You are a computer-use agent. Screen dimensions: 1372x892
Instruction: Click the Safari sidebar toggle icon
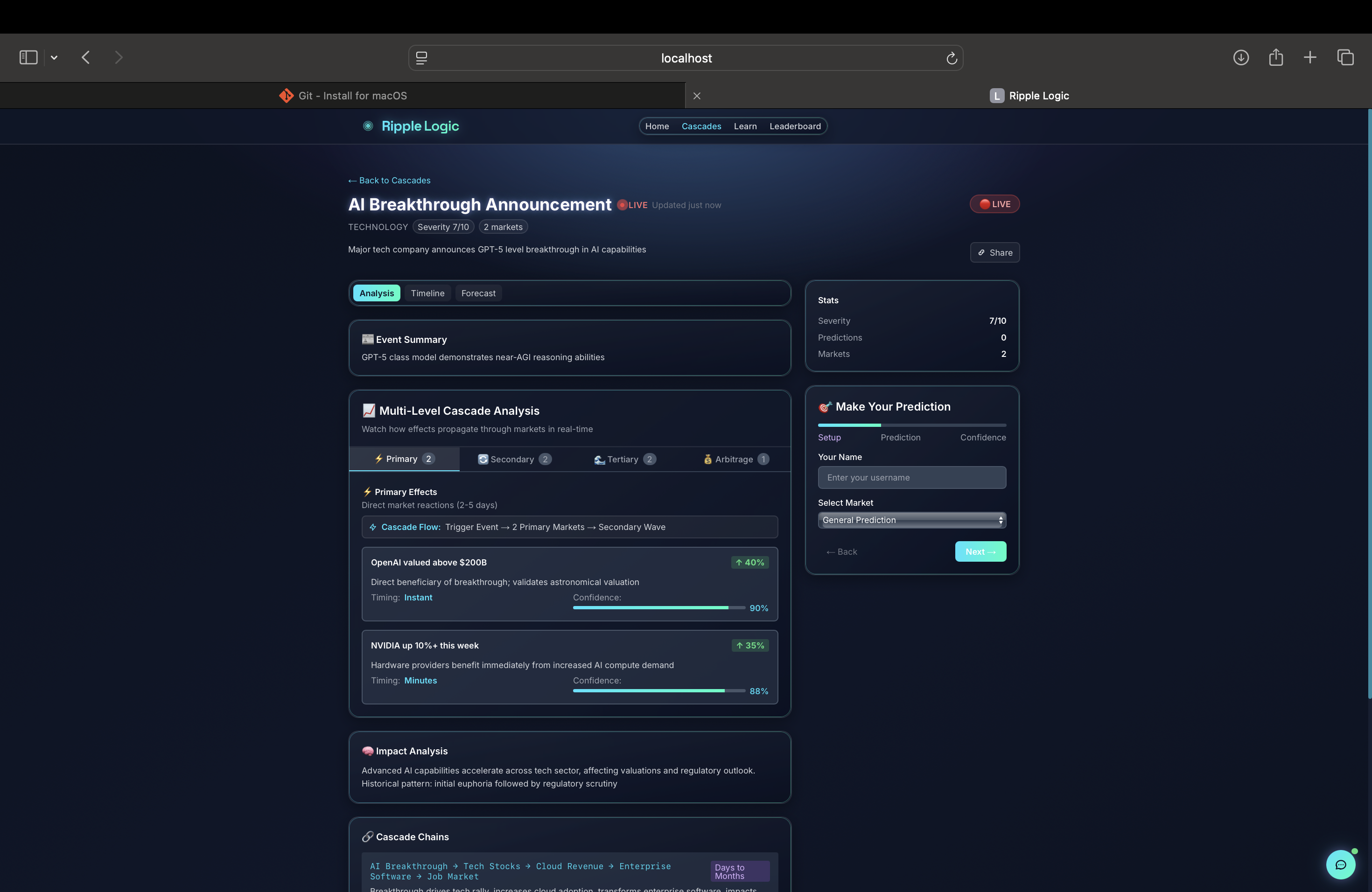tap(28, 58)
